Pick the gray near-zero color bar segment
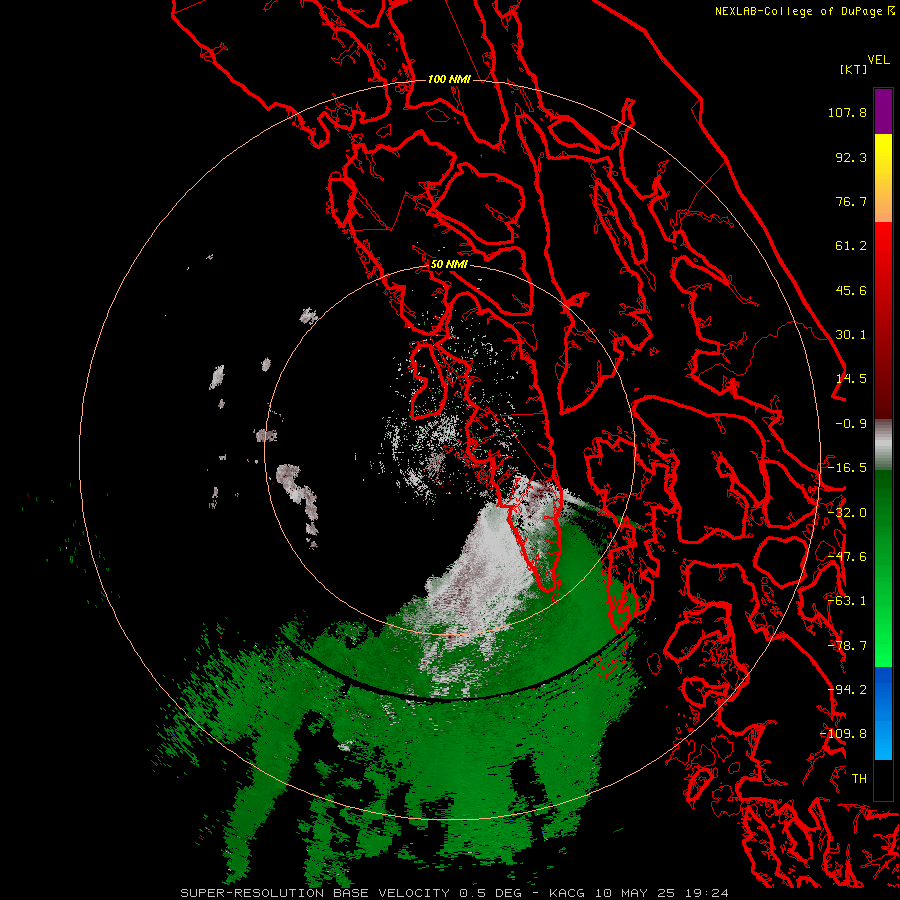 pos(883,445)
